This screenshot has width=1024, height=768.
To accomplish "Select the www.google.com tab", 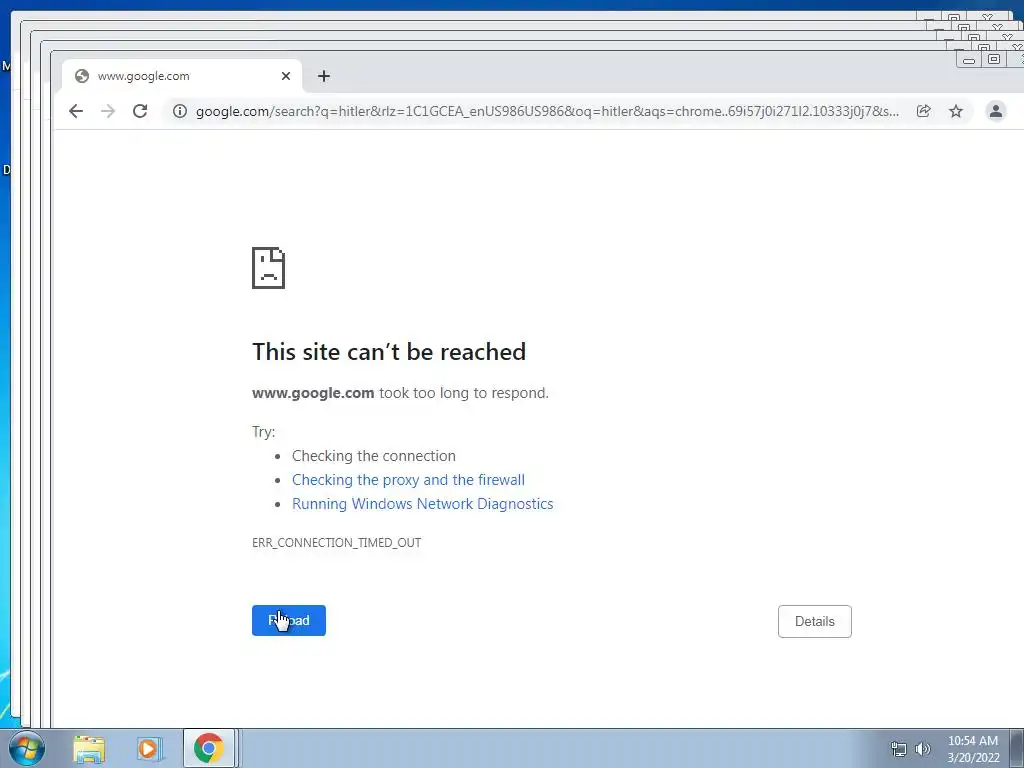I will point(182,76).
